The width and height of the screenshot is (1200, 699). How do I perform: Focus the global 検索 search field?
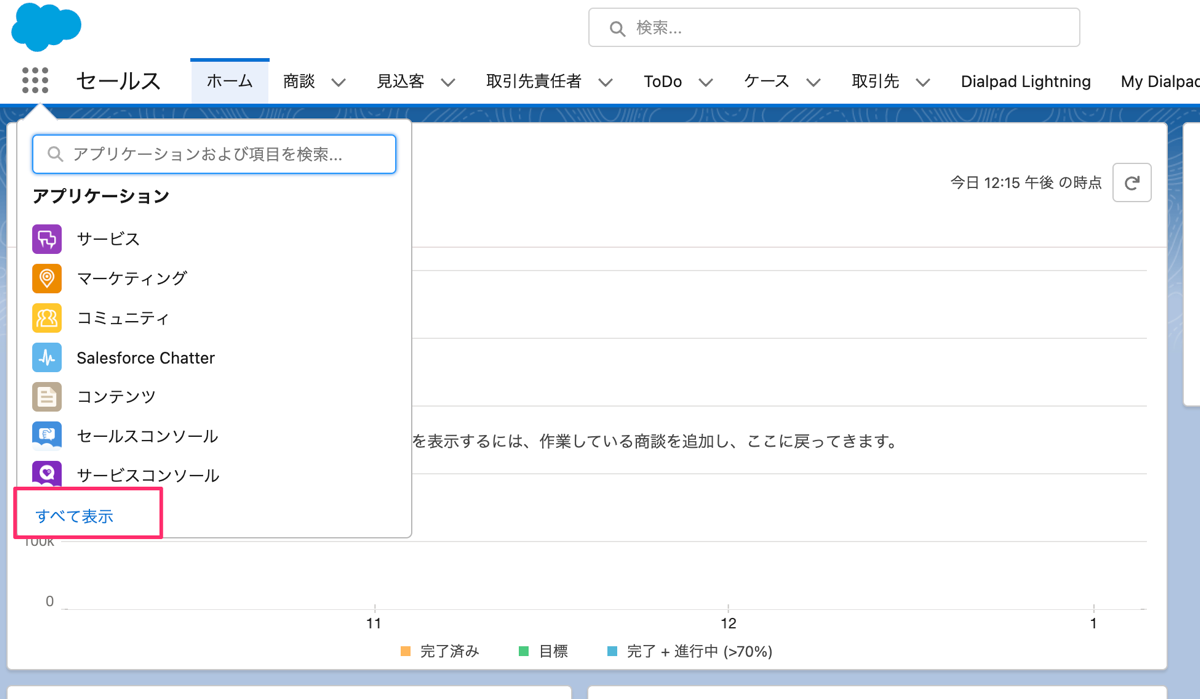[834, 28]
